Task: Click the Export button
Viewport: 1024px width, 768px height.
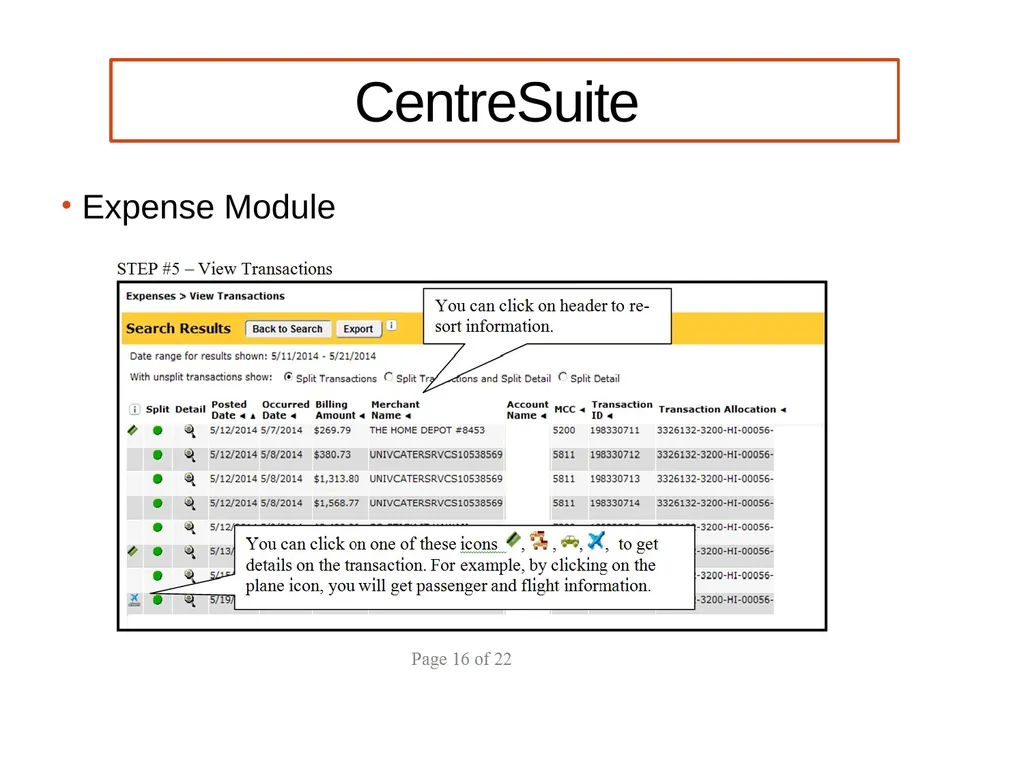Action: [359, 328]
